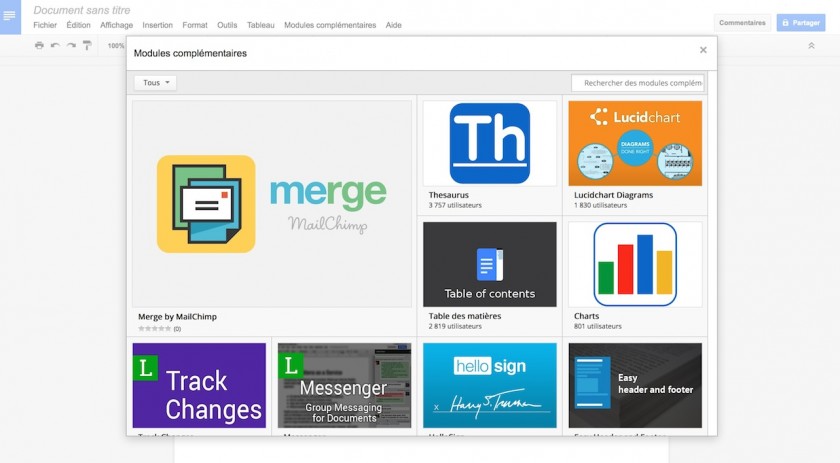
Task: Click the 3 757 utilisateurs text
Action: [x=455, y=205]
